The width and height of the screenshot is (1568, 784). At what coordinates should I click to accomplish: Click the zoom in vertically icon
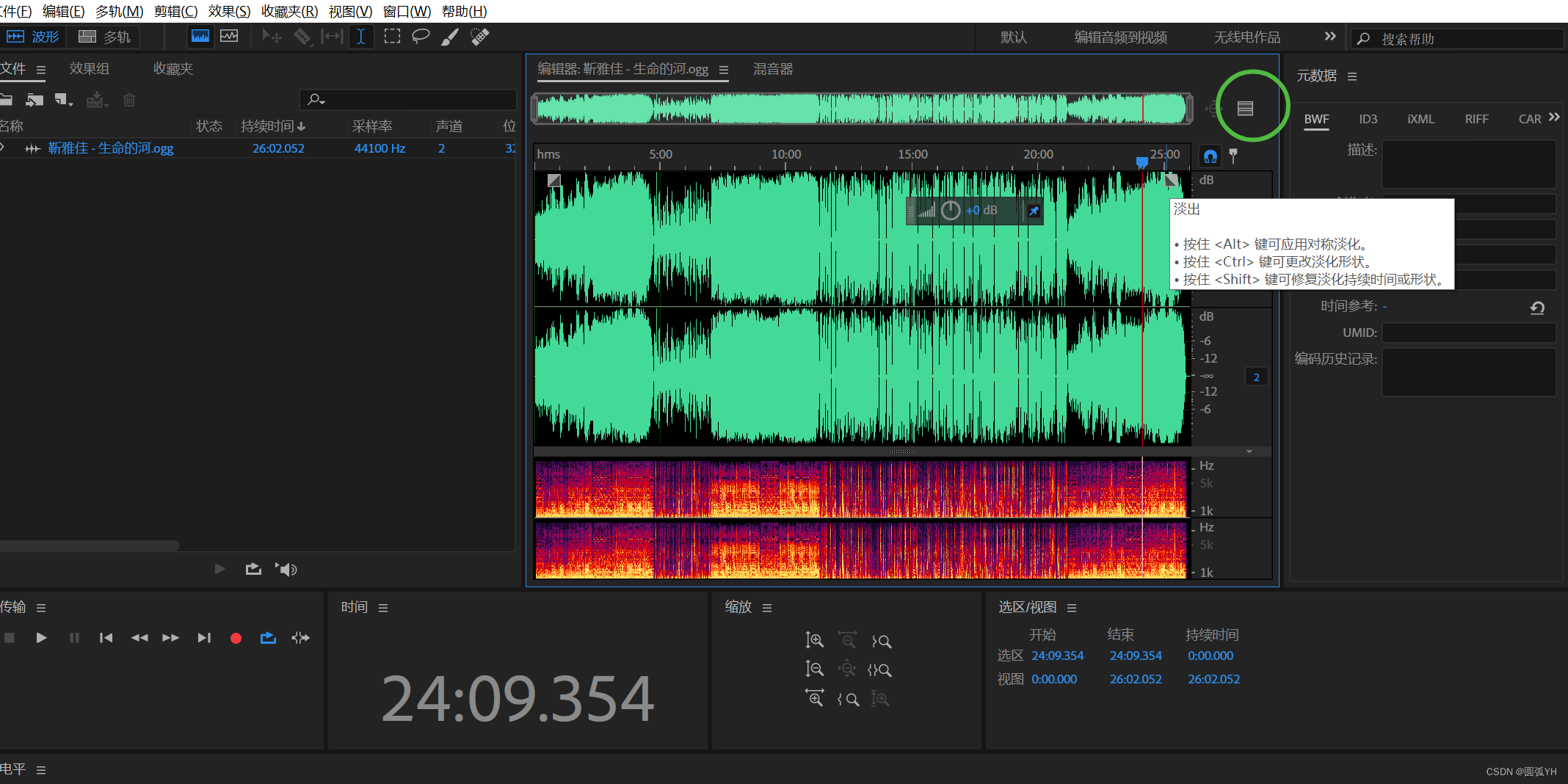(815, 639)
